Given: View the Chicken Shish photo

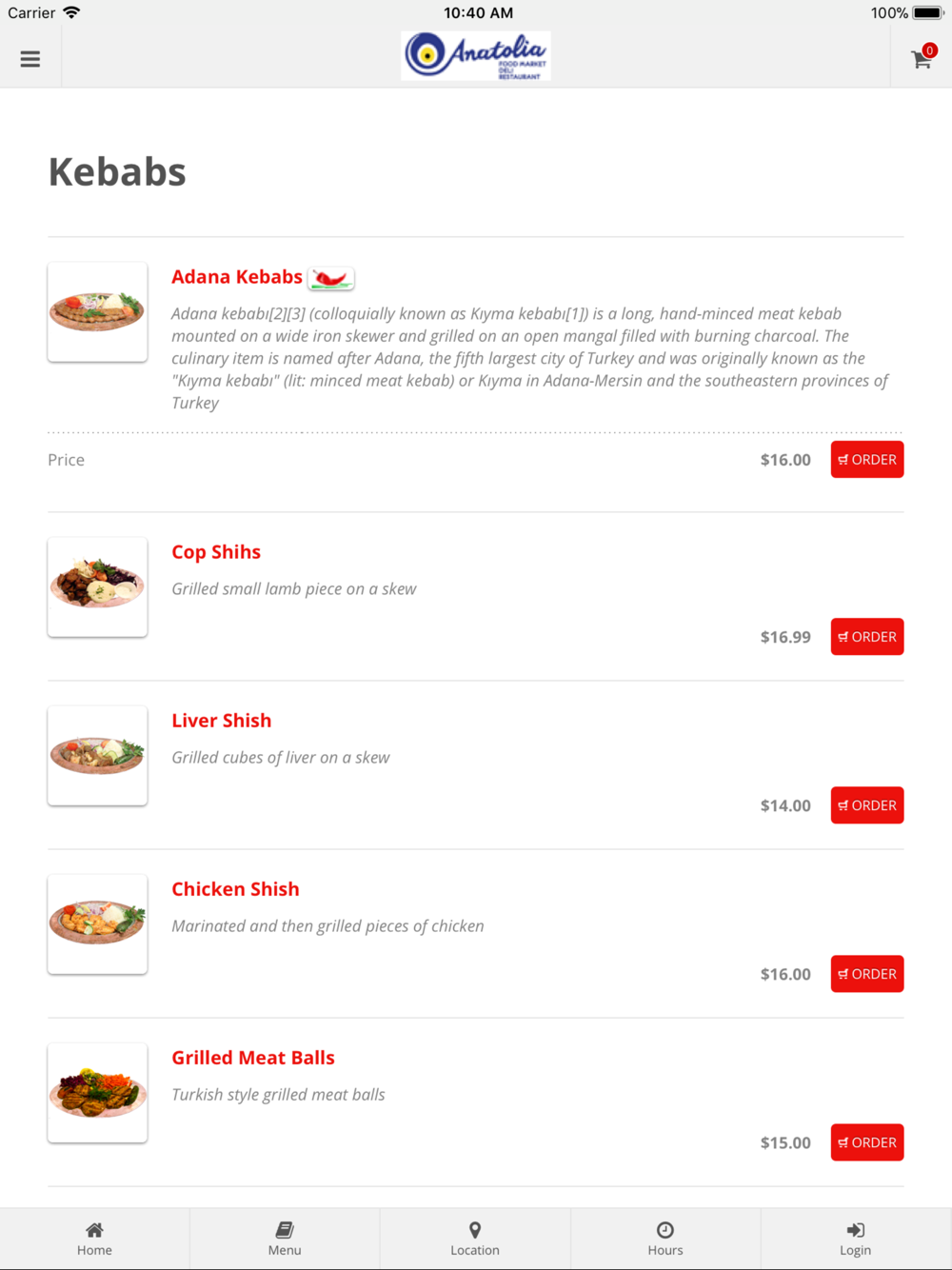Looking at the screenshot, I should [x=98, y=924].
